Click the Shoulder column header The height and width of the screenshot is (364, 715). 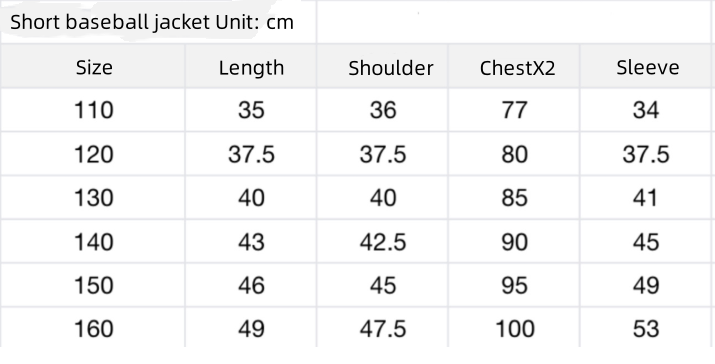point(383,66)
